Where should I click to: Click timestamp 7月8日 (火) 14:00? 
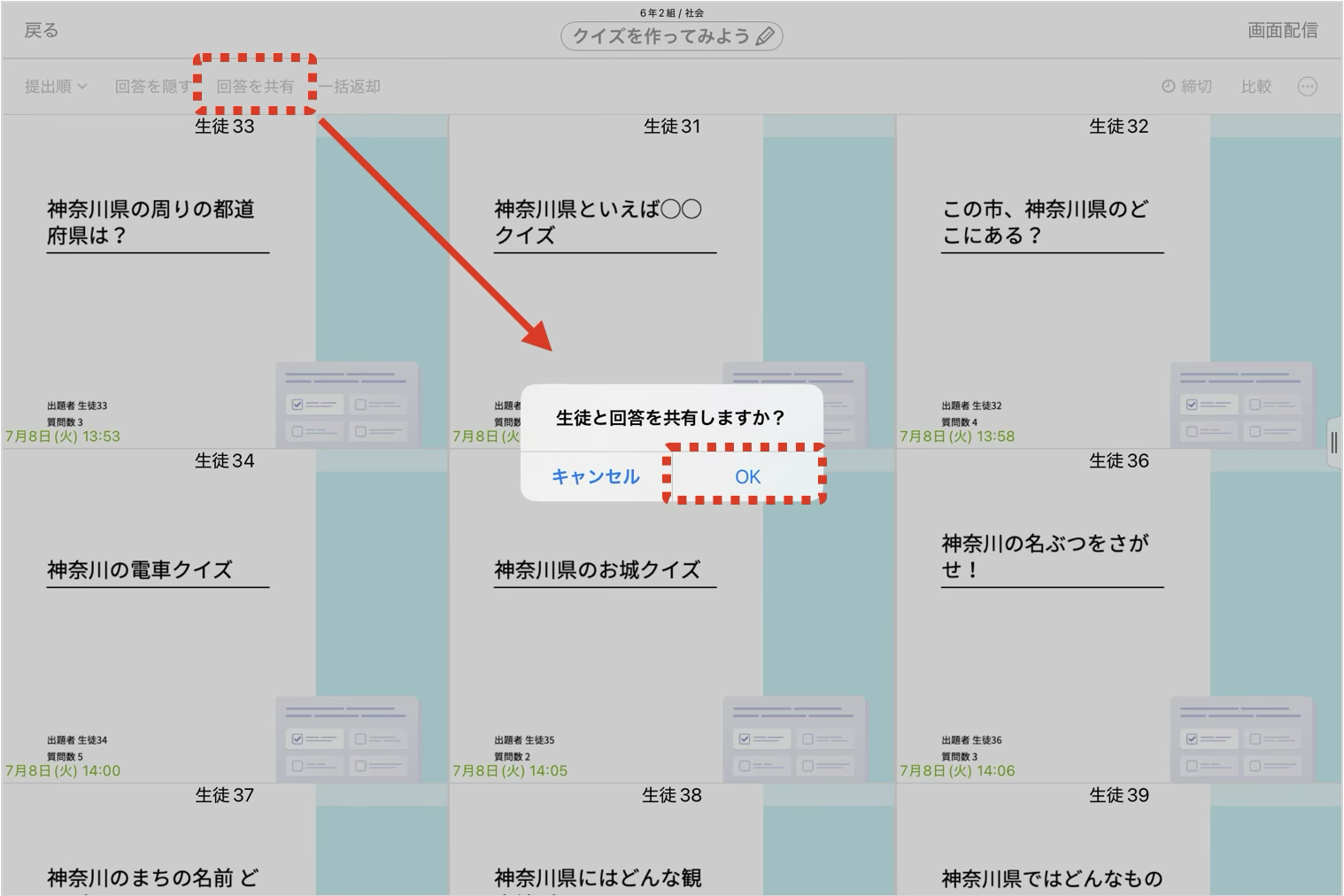tap(63, 771)
